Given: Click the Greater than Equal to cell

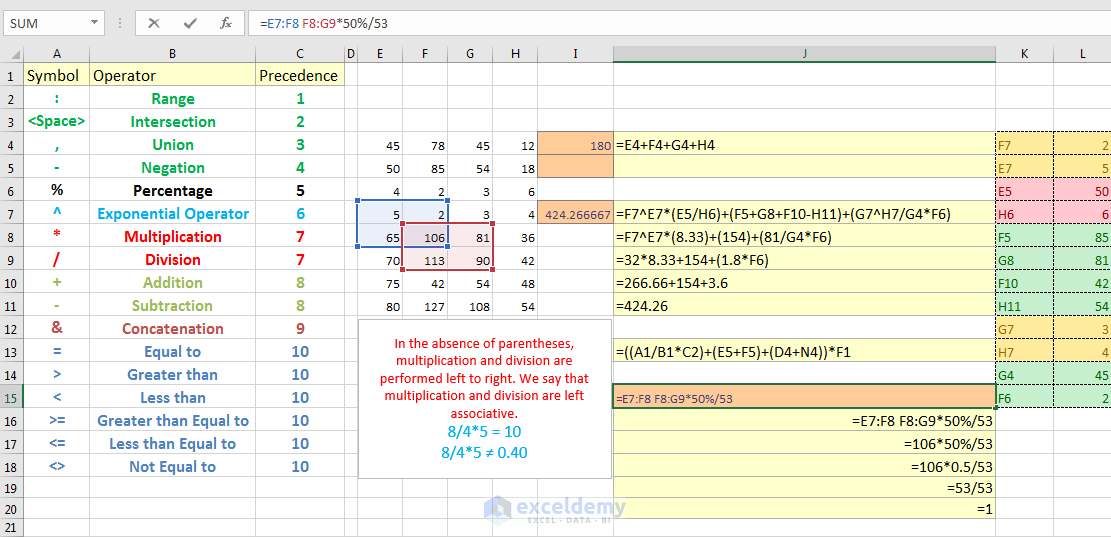Looking at the screenshot, I should click(173, 421).
